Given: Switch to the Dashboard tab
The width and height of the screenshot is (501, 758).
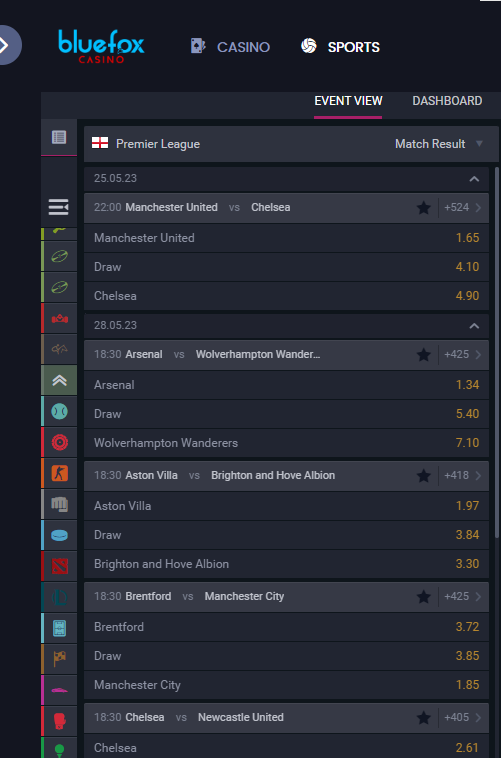Looking at the screenshot, I should click(447, 101).
